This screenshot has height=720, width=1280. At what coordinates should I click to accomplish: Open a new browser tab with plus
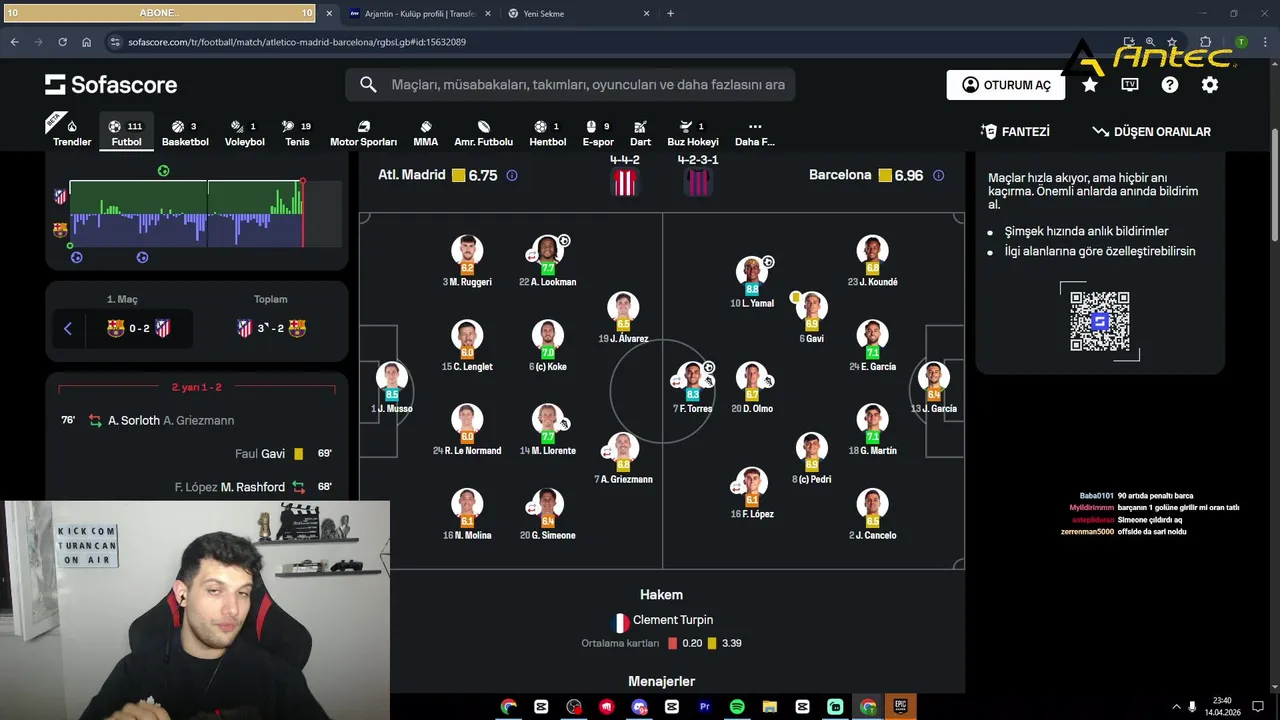(670, 14)
